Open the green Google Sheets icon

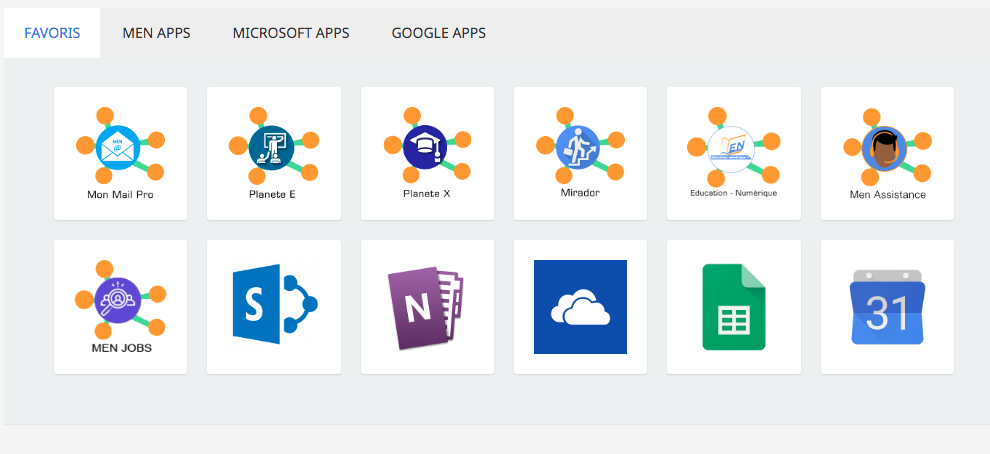click(733, 307)
